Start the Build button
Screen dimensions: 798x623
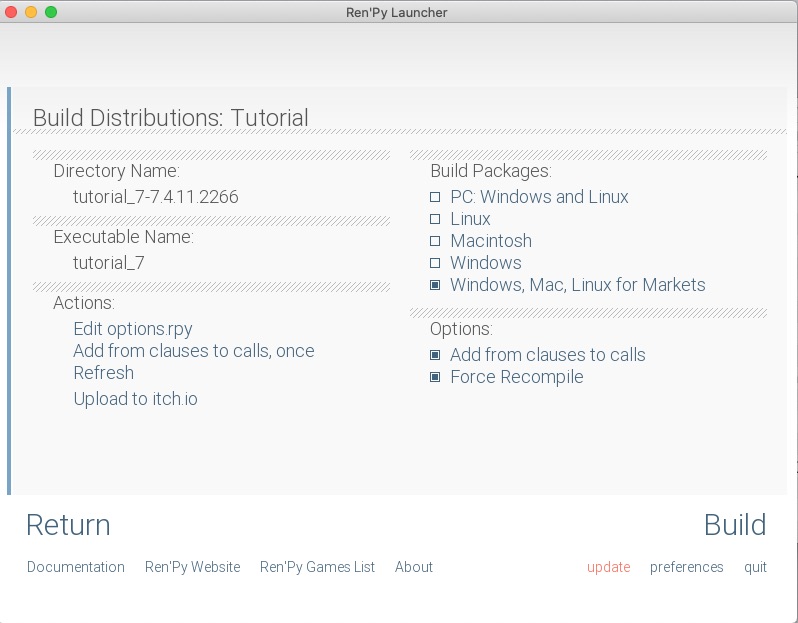735,525
